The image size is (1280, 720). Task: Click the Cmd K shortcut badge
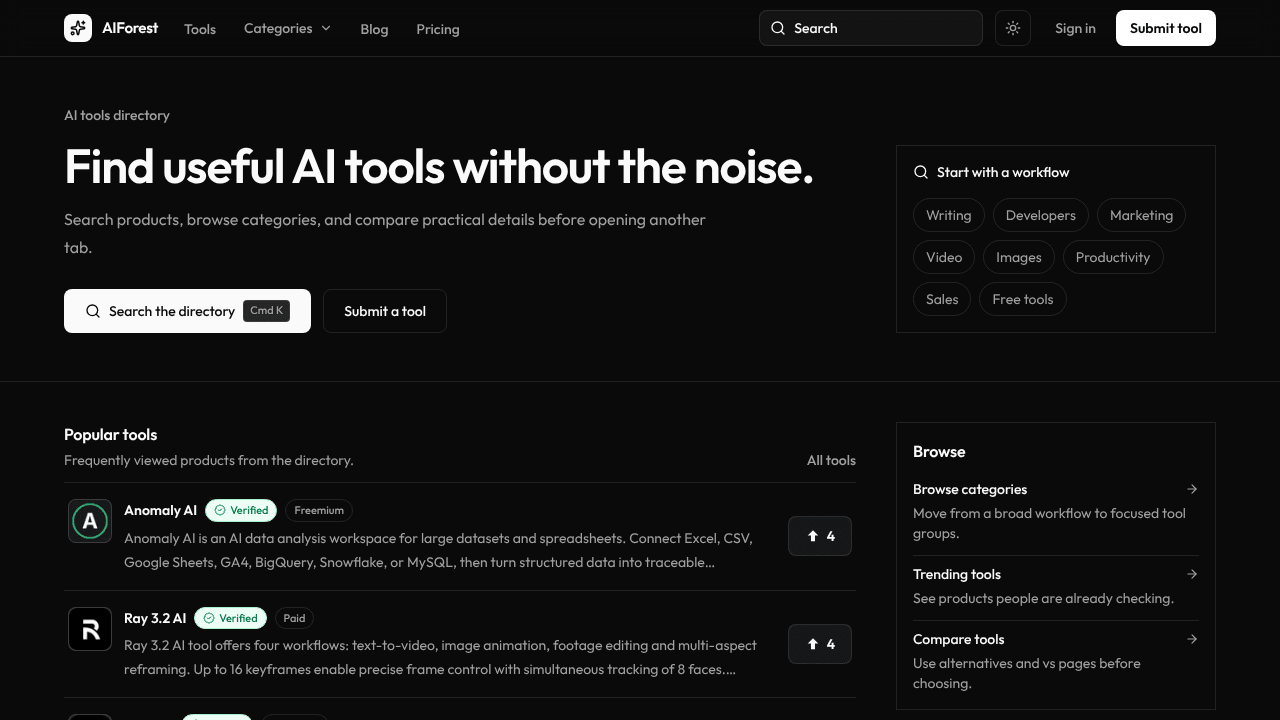point(267,311)
